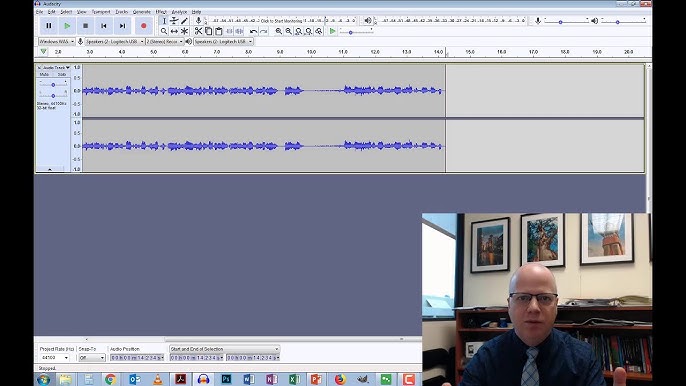Viewport: 686px width, 386px height.
Task: Open the Help menu
Action: coord(196,12)
